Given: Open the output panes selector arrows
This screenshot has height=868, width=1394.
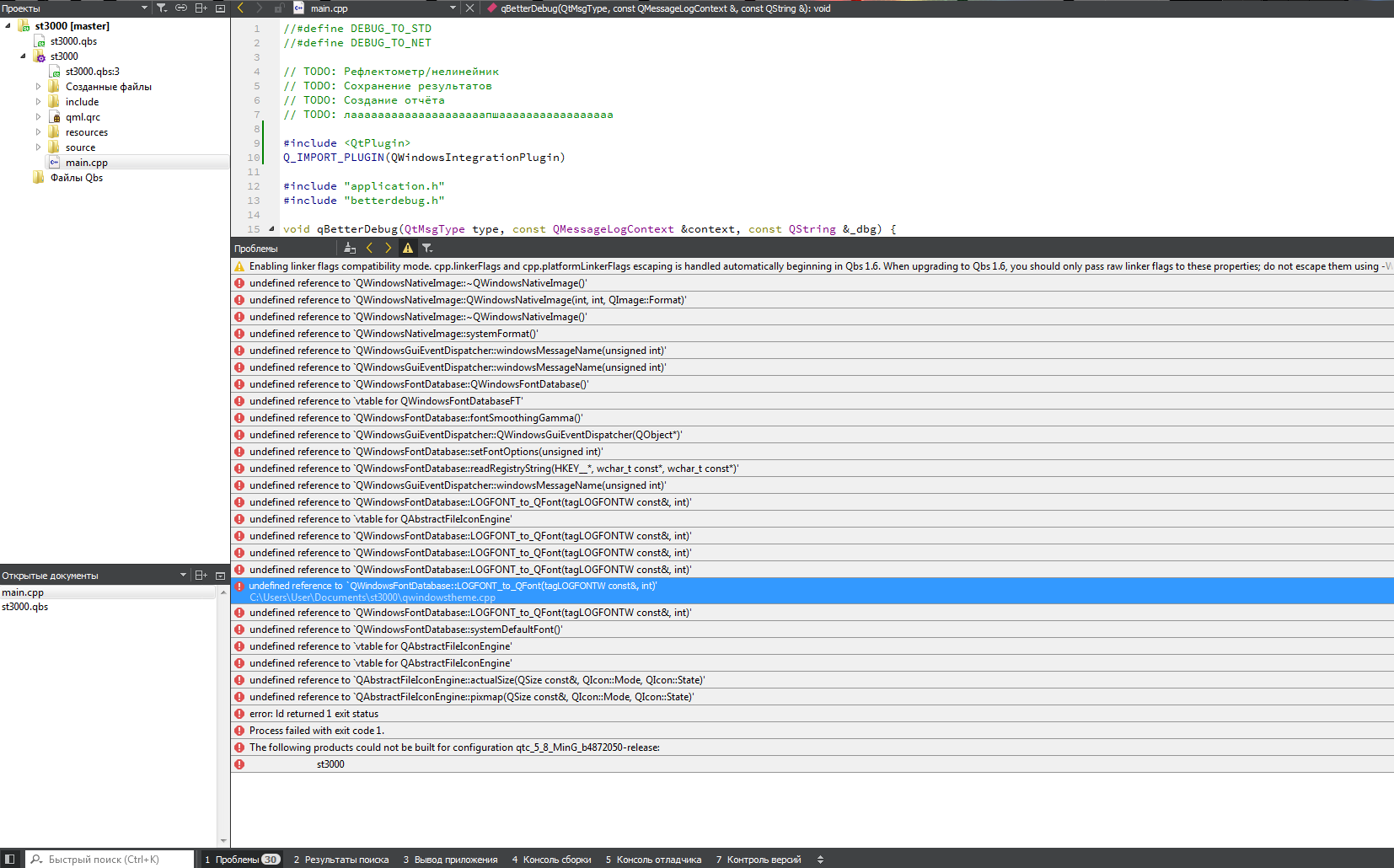Looking at the screenshot, I should point(820,860).
